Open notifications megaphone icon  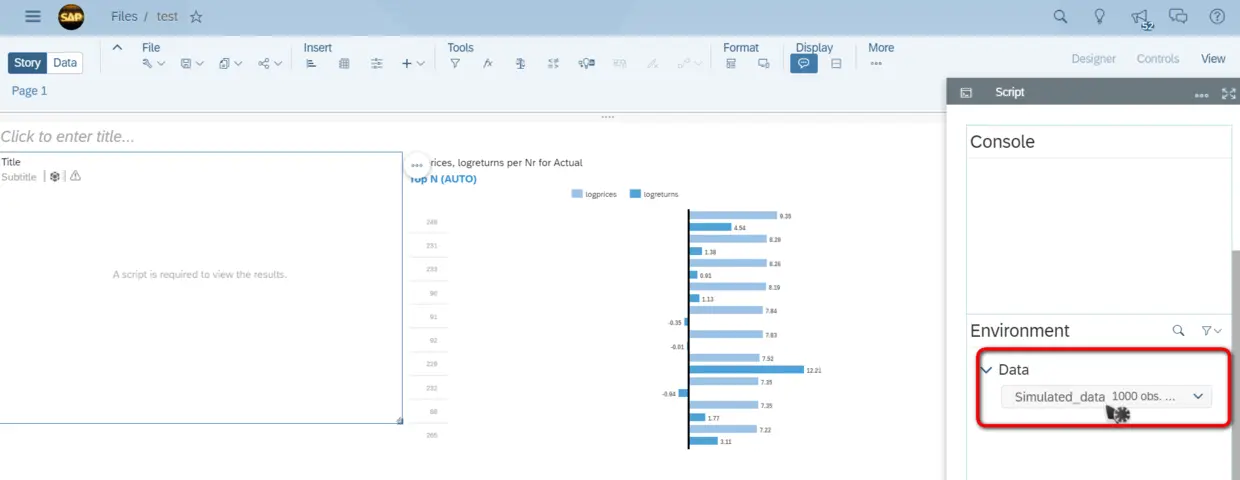pos(1140,17)
